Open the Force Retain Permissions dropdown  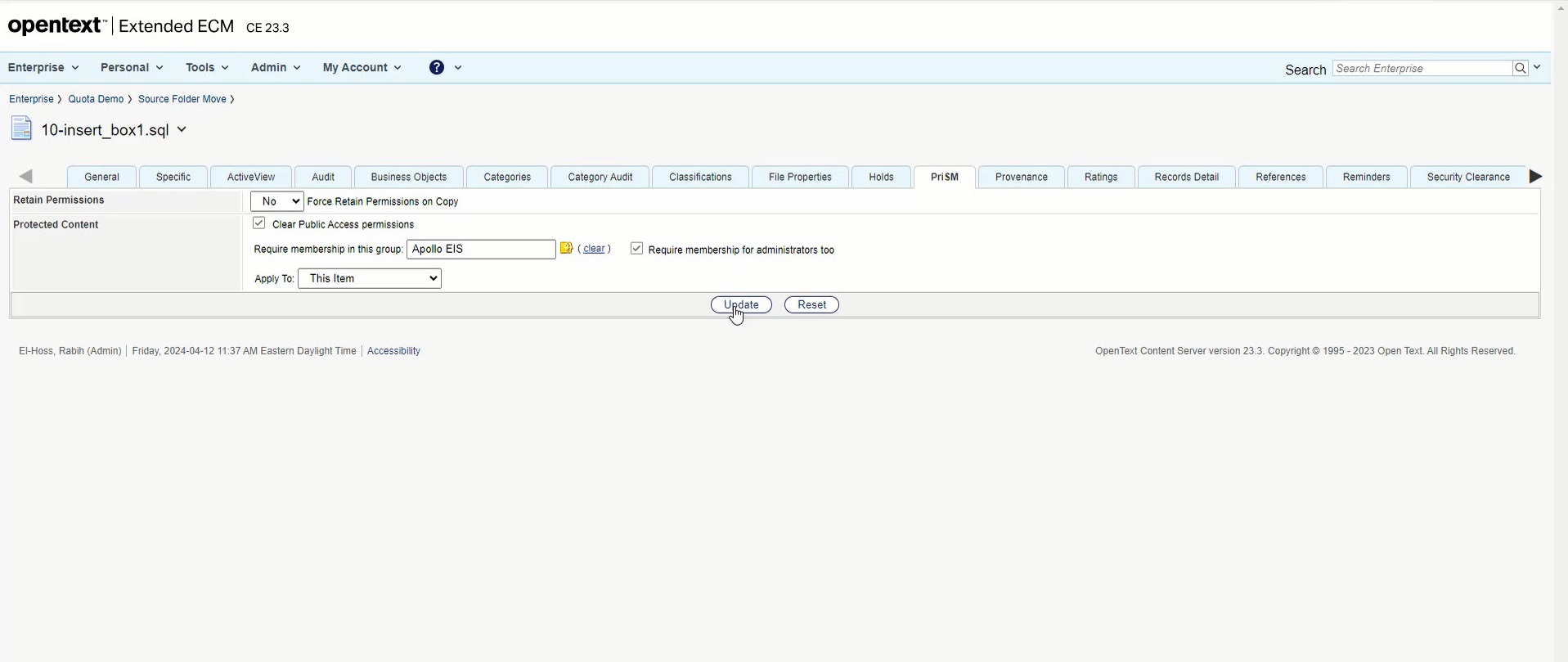276,201
